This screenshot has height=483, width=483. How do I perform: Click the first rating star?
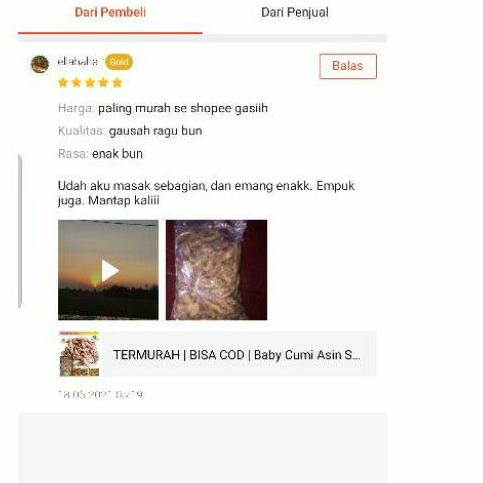pyautogui.click(x=63, y=82)
